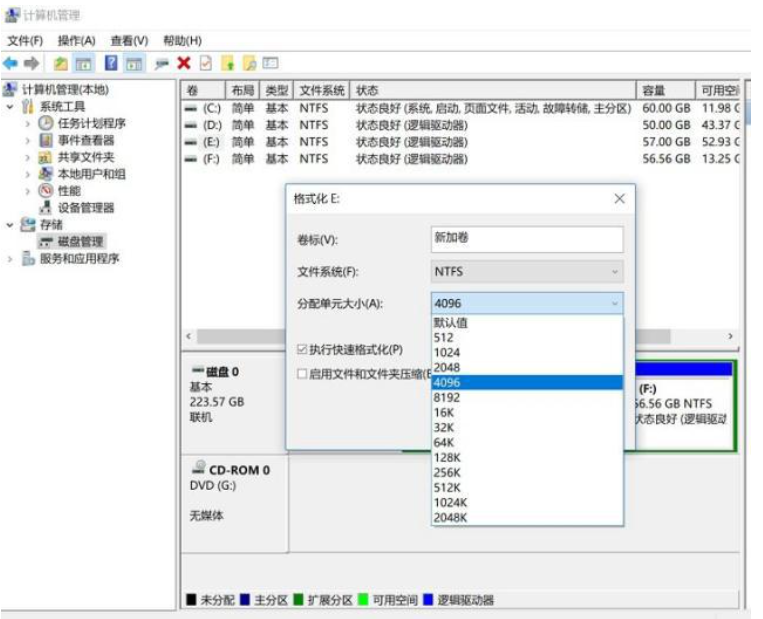This screenshot has width=763, height=619.
Task: Expand the 服务和应用程序 node
Action: click(x=11, y=259)
